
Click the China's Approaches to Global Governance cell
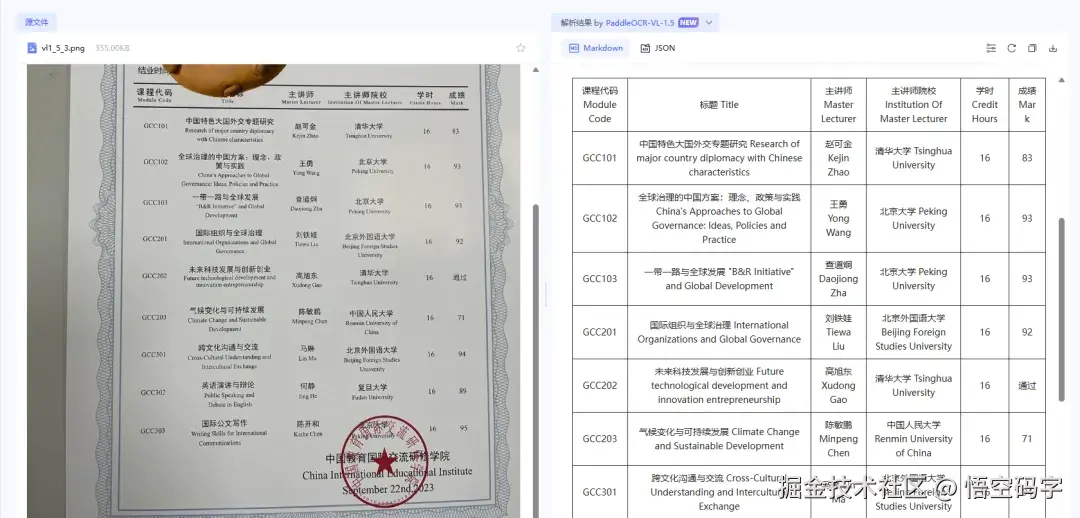(719, 218)
